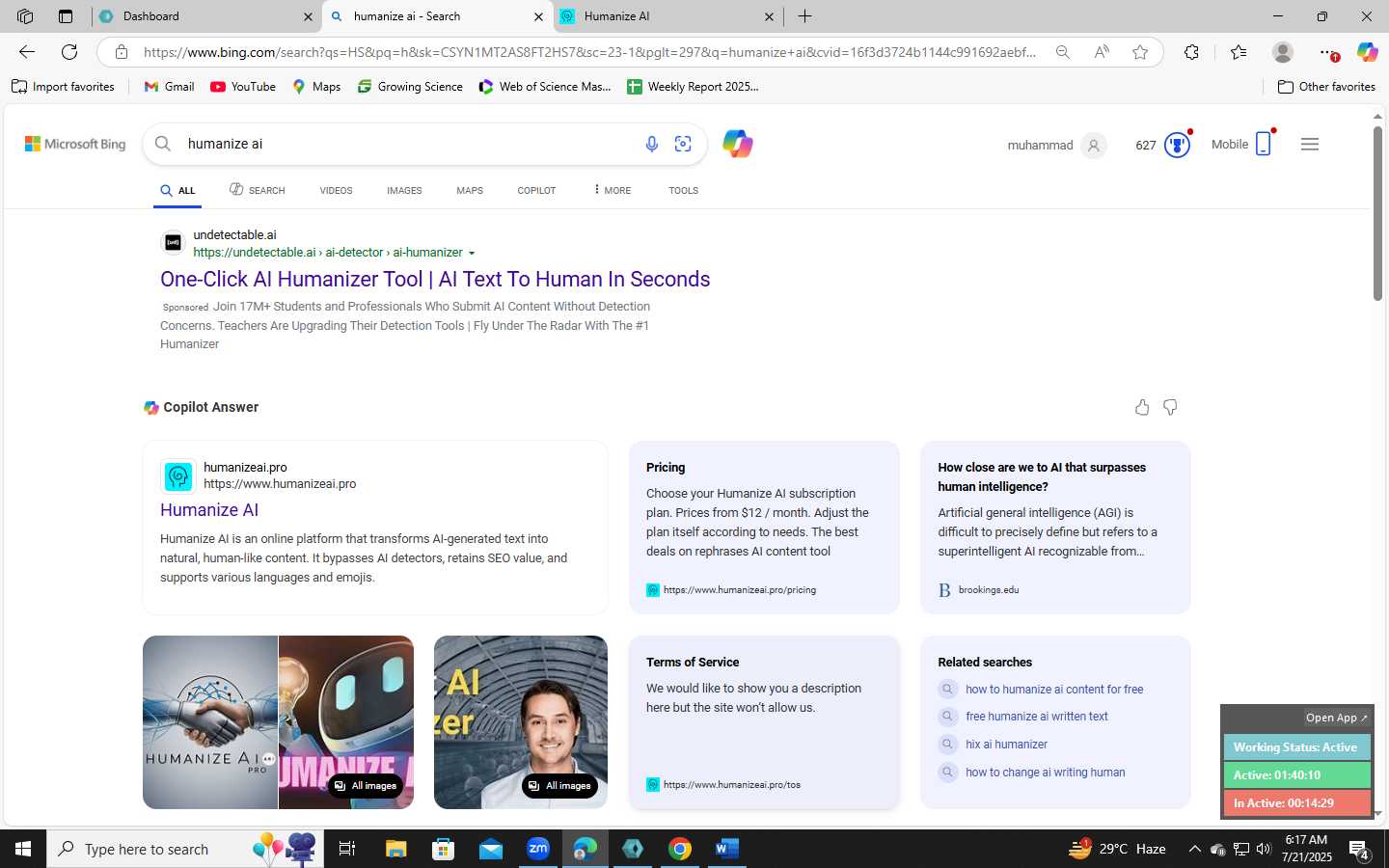Open Other favorites folder
Image resolution: width=1389 pixels, height=868 pixels.
click(x=1326, y=87)
